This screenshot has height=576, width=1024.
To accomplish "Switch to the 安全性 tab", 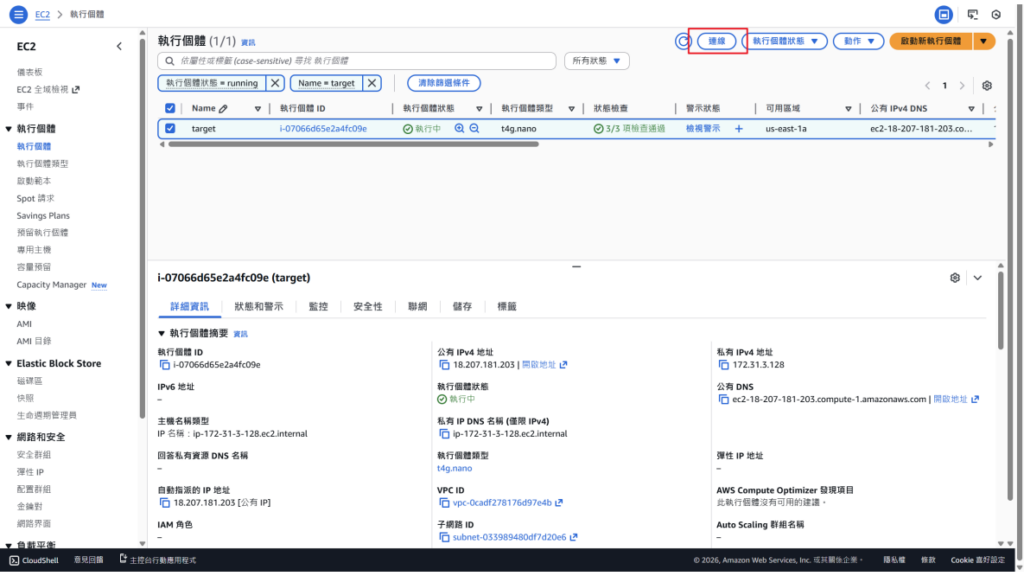I will (x=368, y=306).
